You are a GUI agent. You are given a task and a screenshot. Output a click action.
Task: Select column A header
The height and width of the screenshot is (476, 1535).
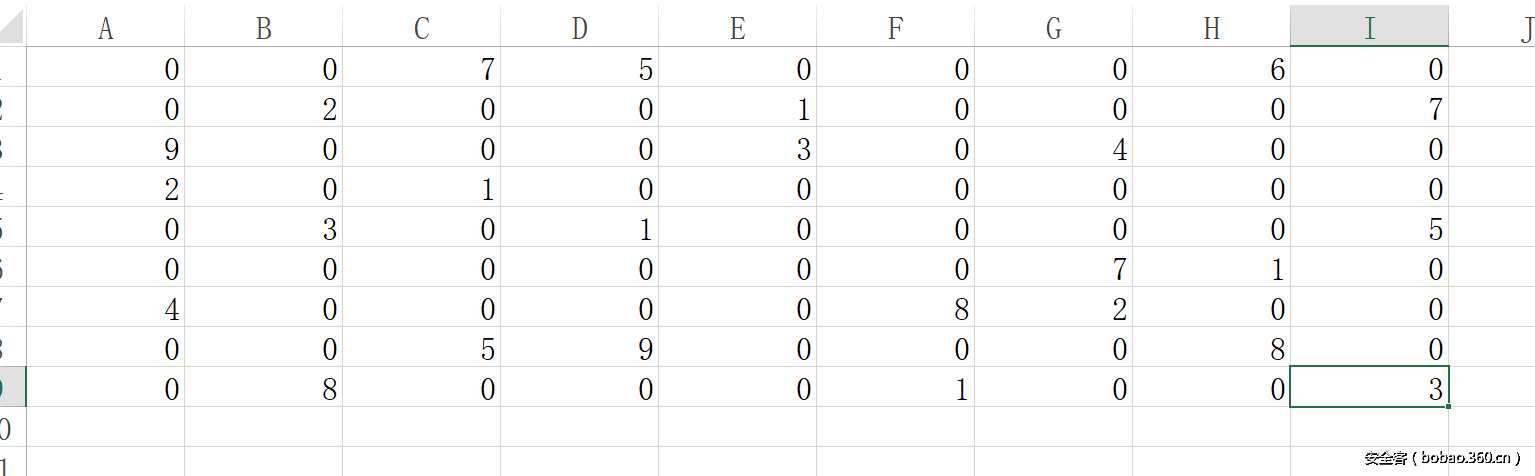tap(105, 29)
